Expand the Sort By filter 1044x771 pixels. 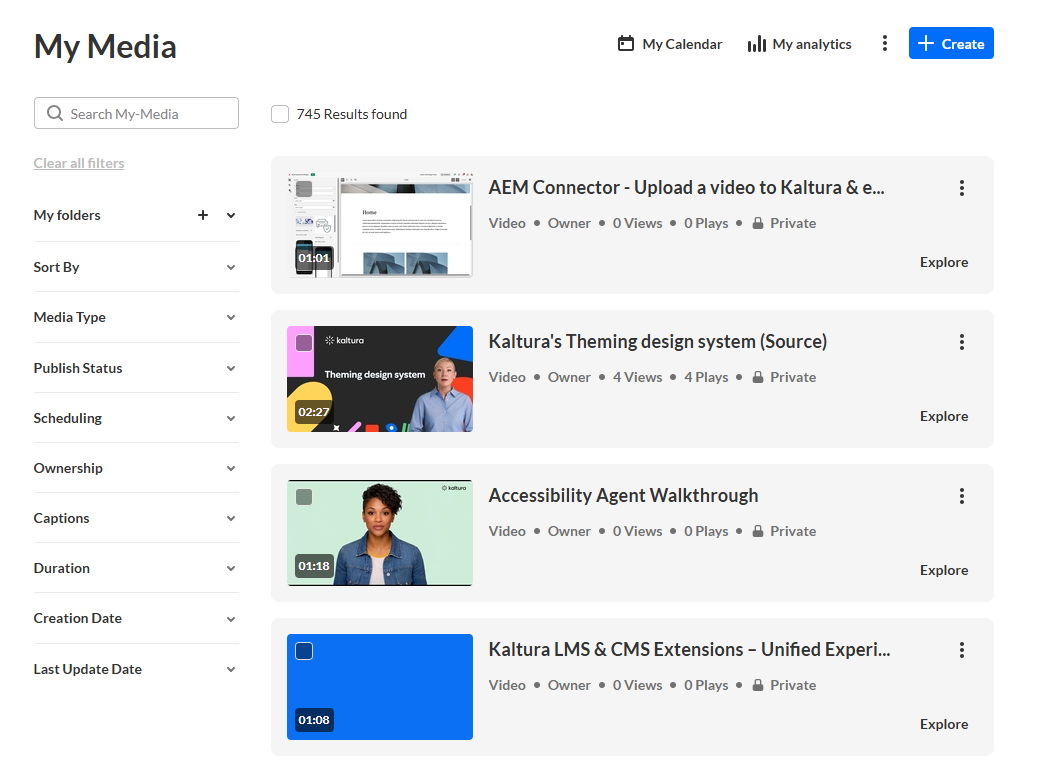click(136, 267)
